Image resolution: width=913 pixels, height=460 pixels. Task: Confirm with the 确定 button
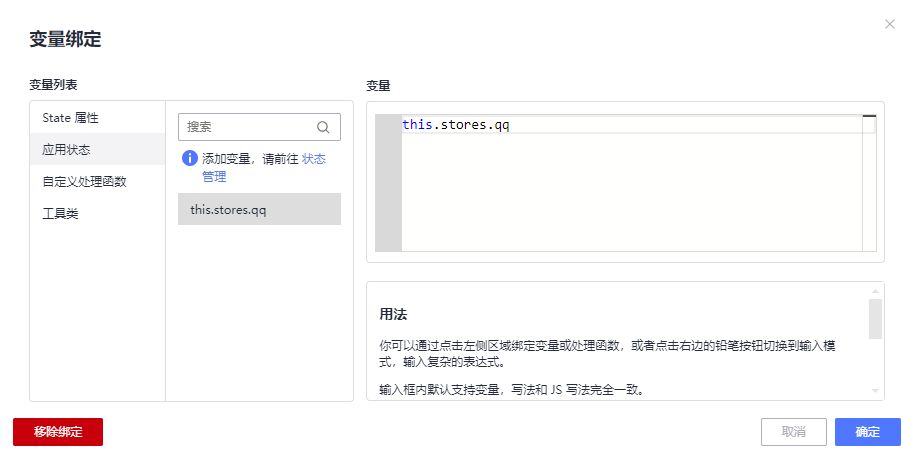point(868,432)
